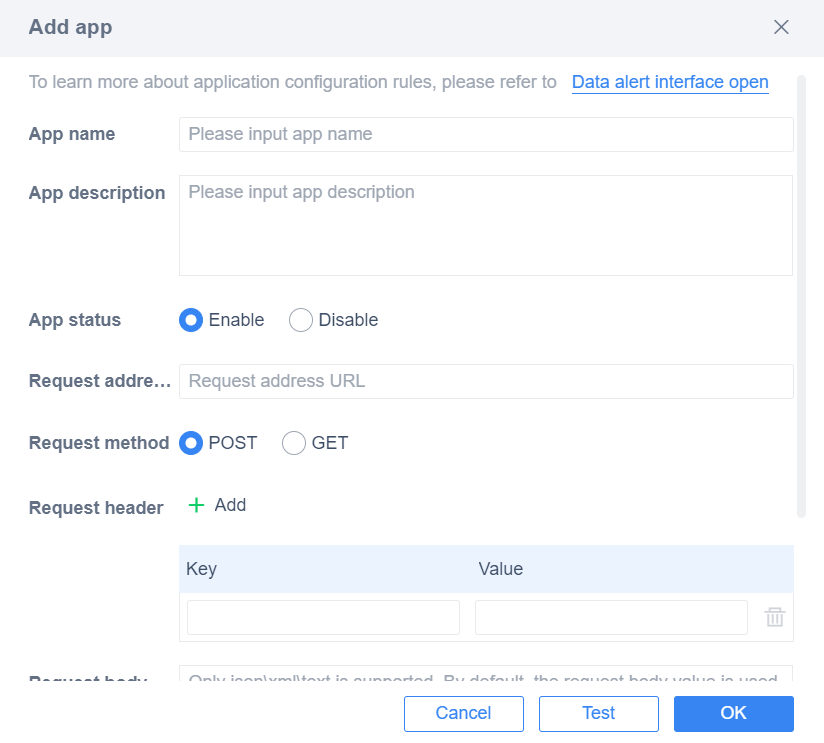The width and height of the screenshot is (824, 743).
Task: Click the Value column header
Action: point(501,569)
